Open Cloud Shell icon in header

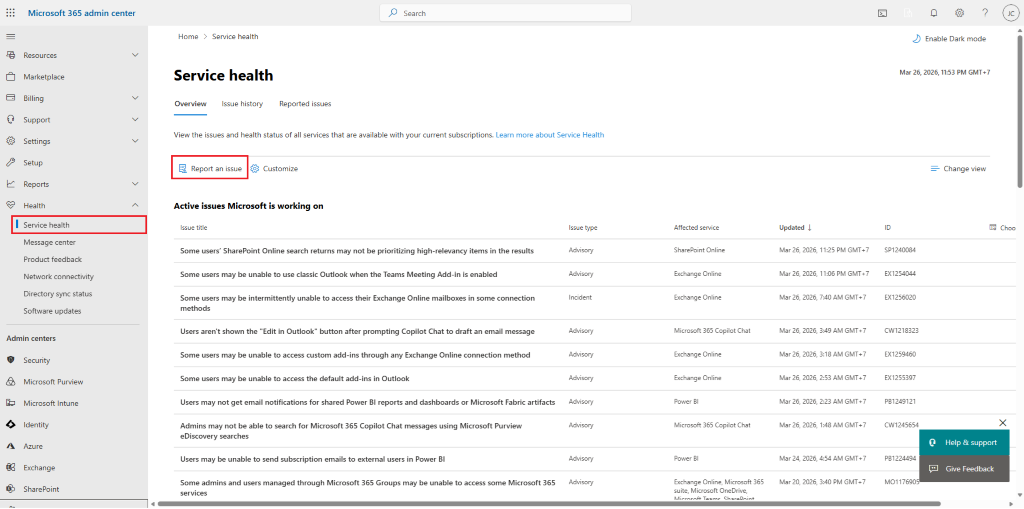click(882, 12)
